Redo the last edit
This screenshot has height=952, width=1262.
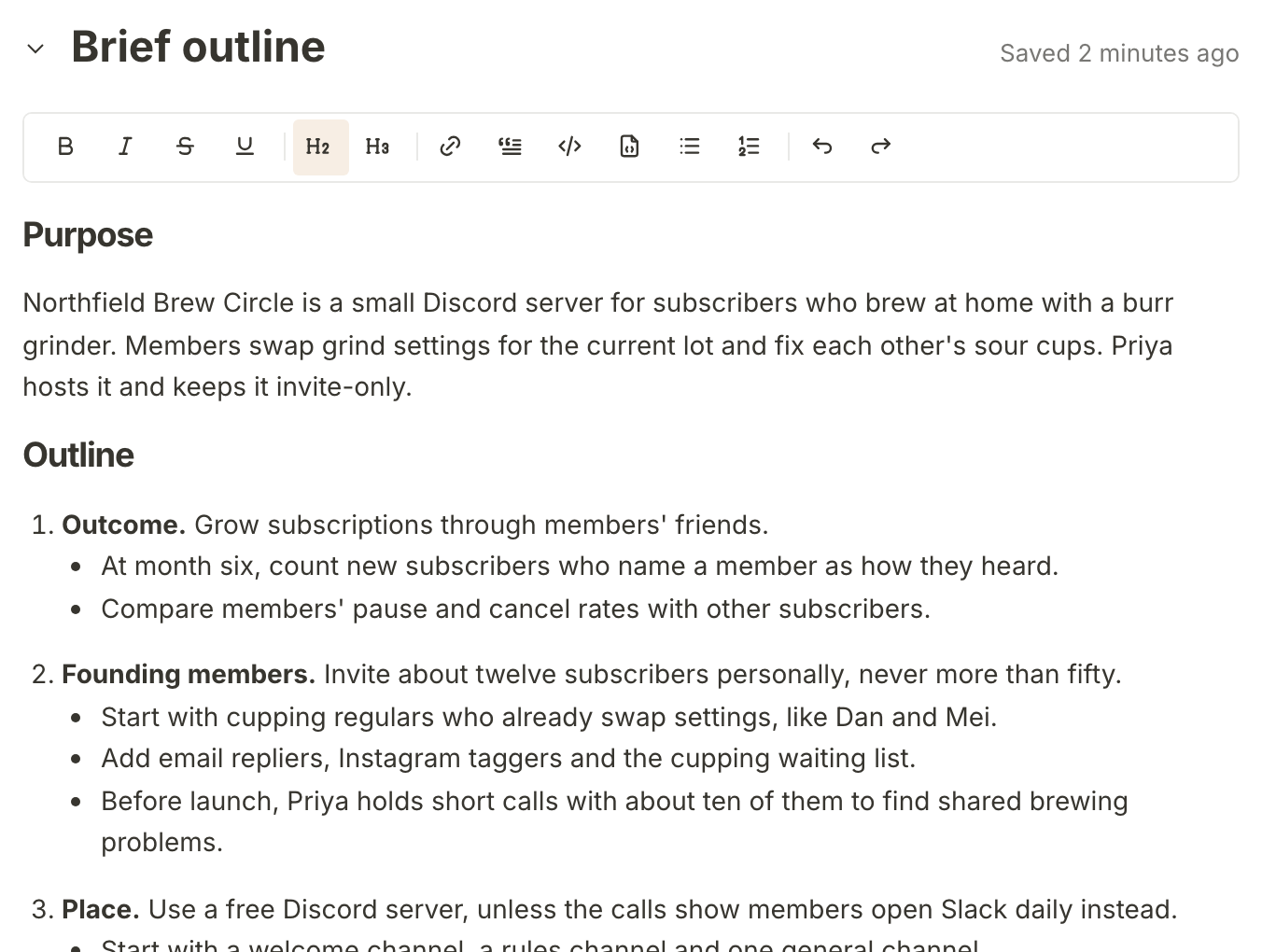pyautogui.click(x=881, y=147)
